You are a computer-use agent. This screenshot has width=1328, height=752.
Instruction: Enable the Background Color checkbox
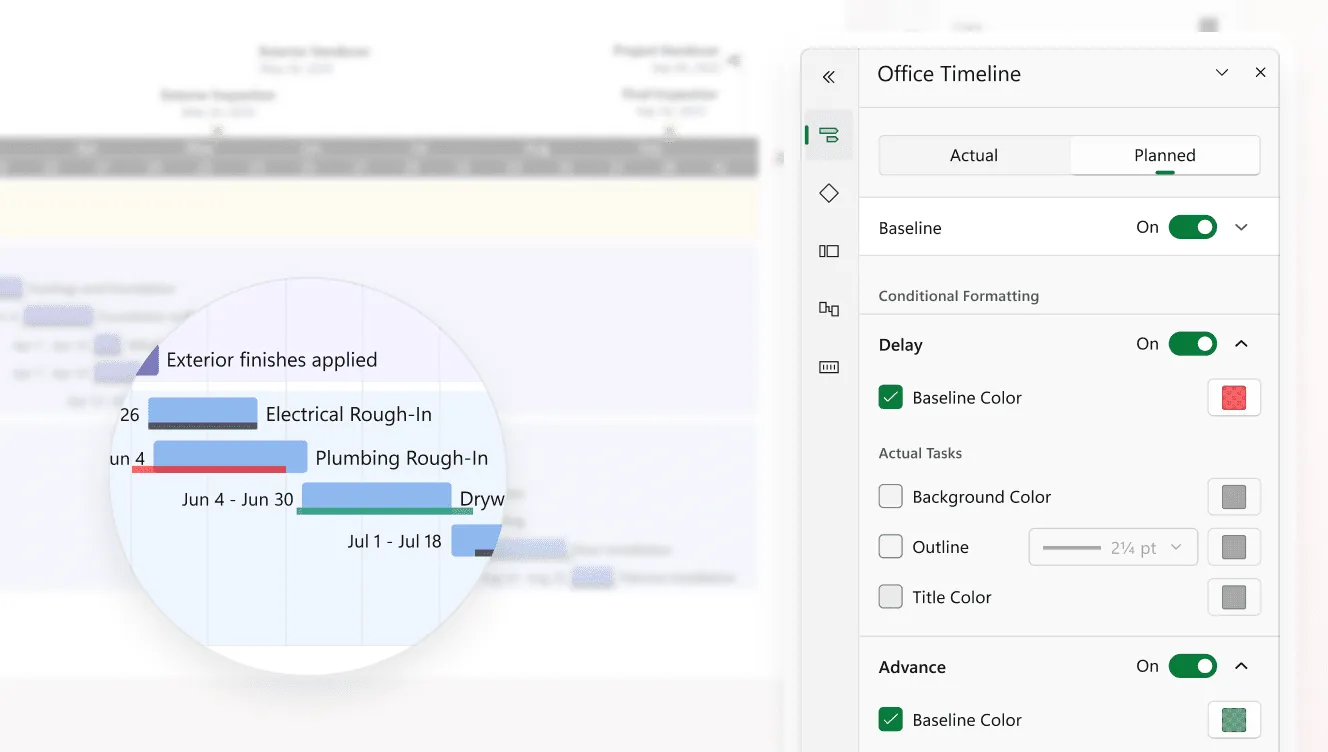(890, 496)
